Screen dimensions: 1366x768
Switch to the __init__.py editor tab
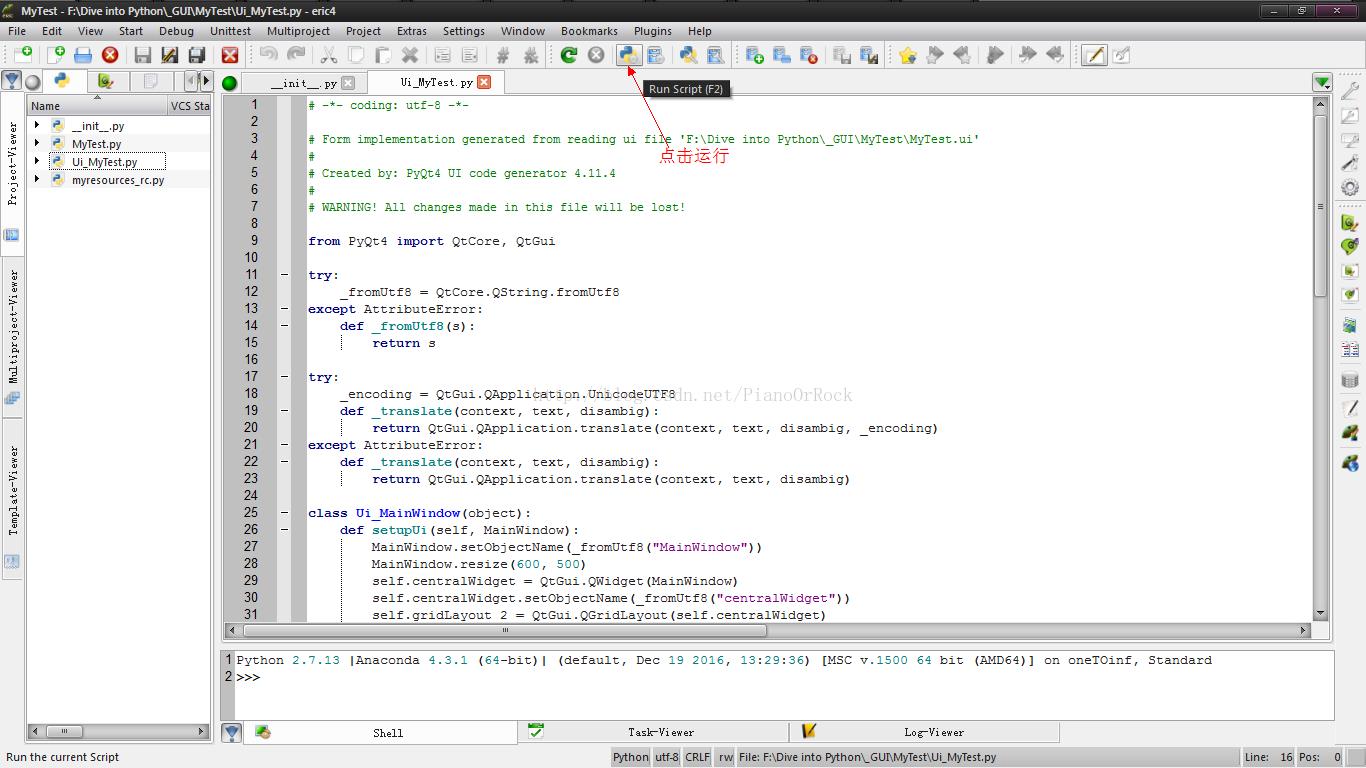(304, 83)
